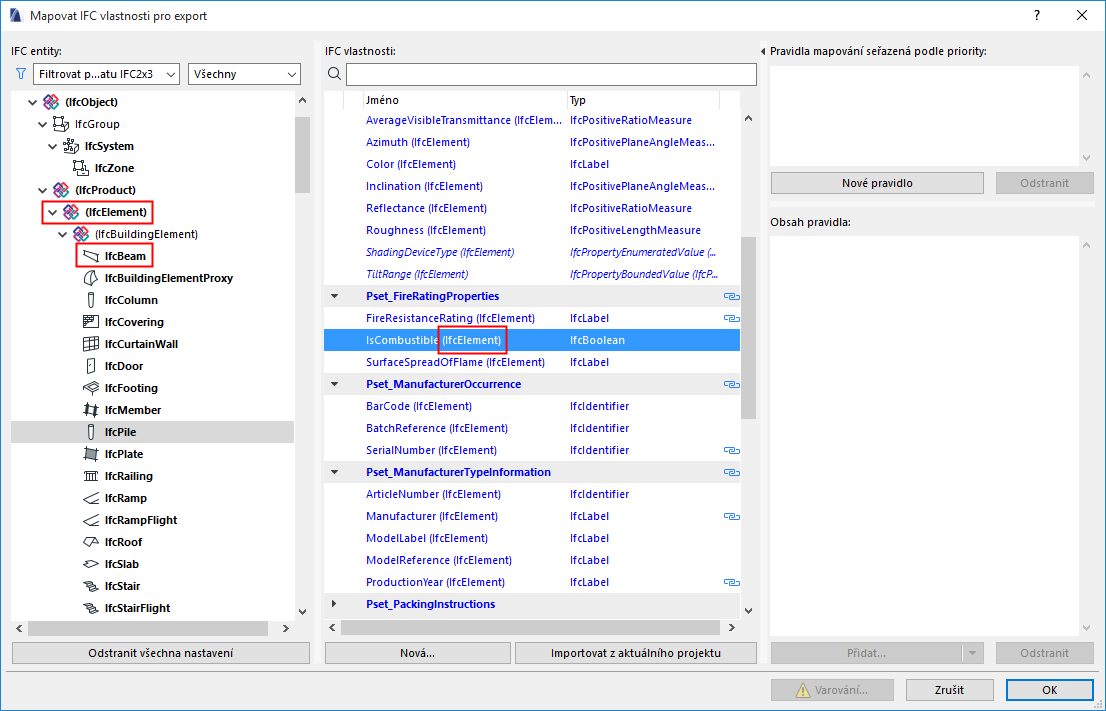Collapse the Pset_ManufacturerOccurrence group
The width and height of the screenshot is (1106, 711).
334,384
